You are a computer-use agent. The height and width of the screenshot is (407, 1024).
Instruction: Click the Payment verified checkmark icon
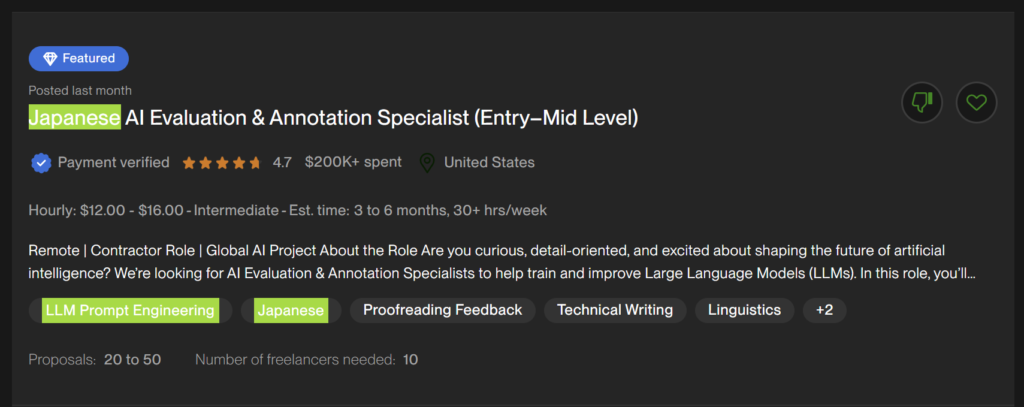tap(41, 162)
